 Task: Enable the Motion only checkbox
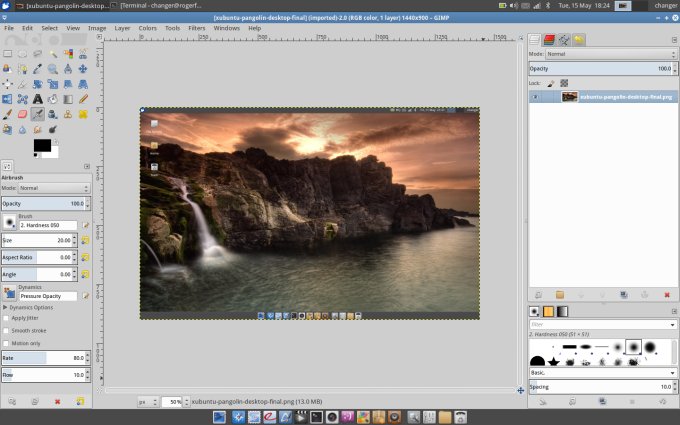tap(6, 343)
